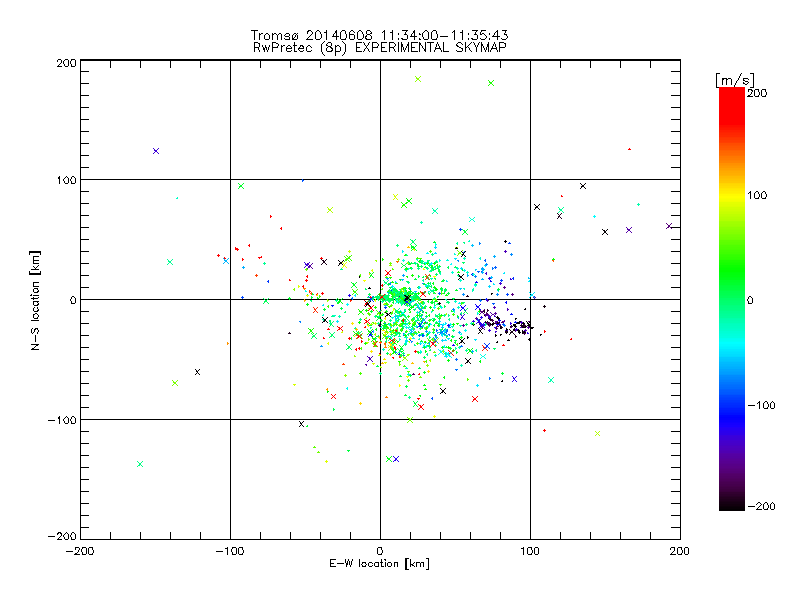Select the 'N-S location [km]' axis label
Viewport: 800px width, 600px height.
35,300
